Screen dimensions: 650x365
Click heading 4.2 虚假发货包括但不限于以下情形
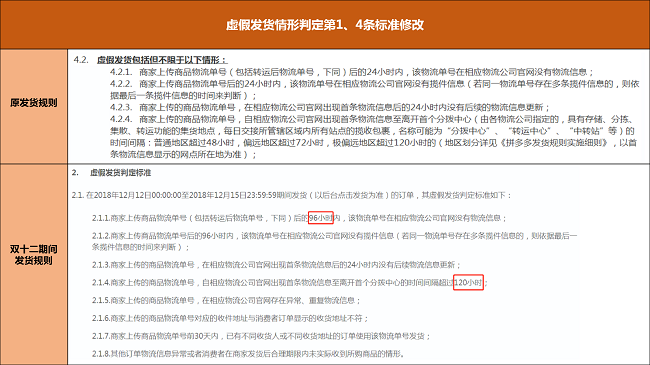[x=150, y=60]
